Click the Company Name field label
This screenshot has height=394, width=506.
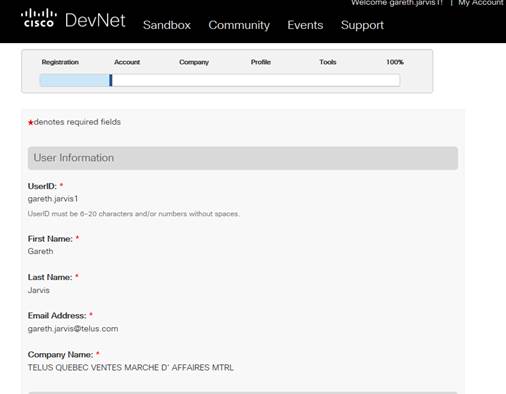click(x=60, y=355)
